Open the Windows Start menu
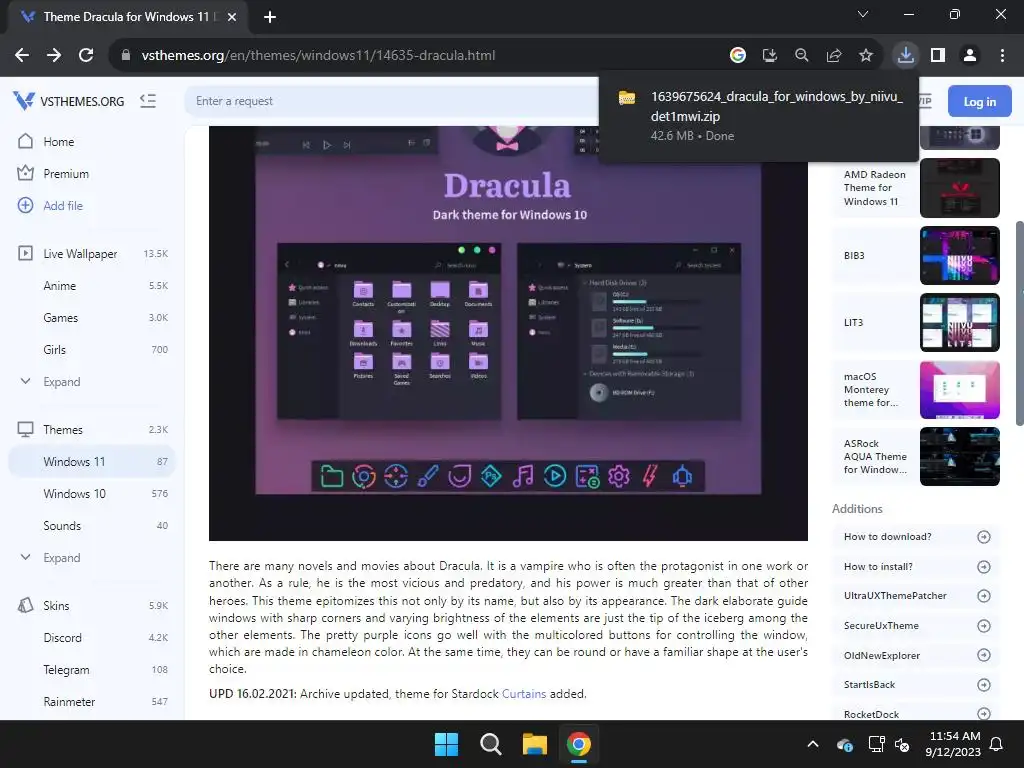1024x768 pixels. coord(447,744)
